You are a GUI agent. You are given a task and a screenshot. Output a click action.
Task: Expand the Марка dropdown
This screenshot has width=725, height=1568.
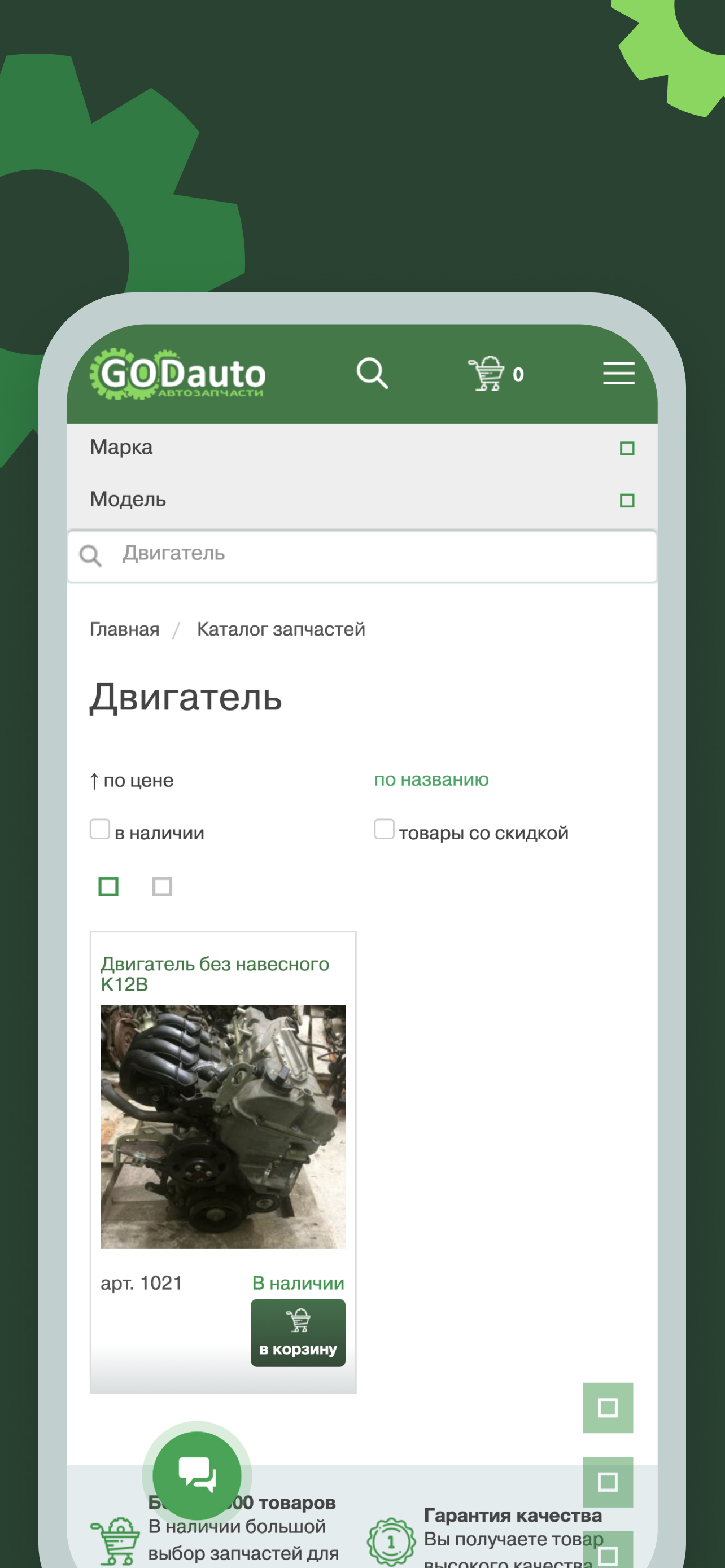[361, 448]
